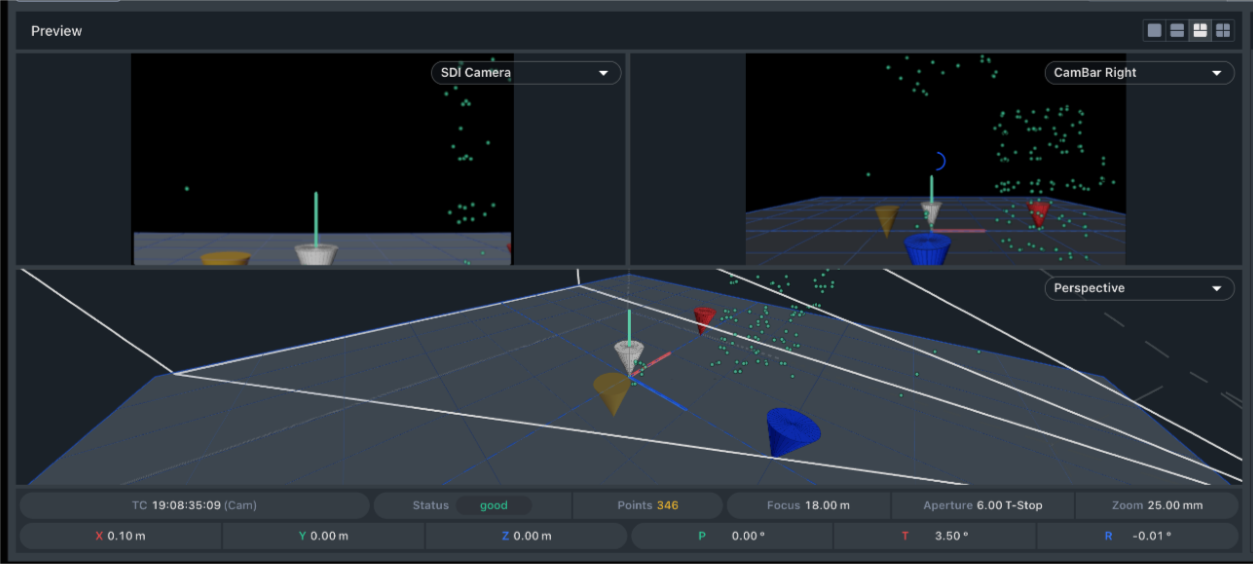The width and height of the screenshot is (1253, 564).
Task: Click the T tilt 3.50° field
Action: tap(934, 536)
